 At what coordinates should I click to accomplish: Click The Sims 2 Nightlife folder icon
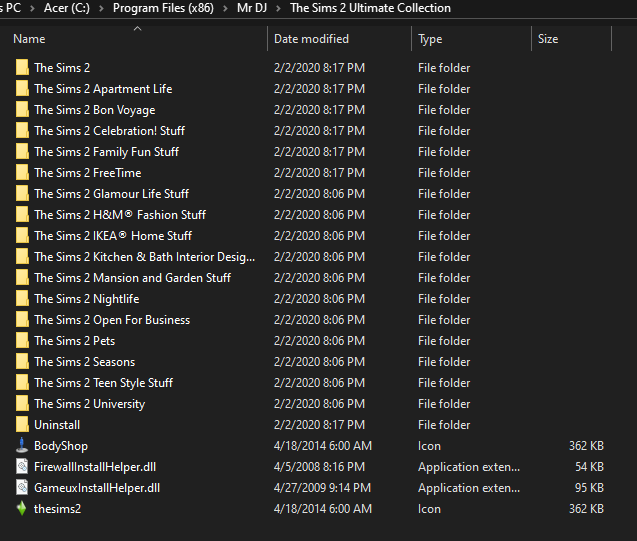22,299
